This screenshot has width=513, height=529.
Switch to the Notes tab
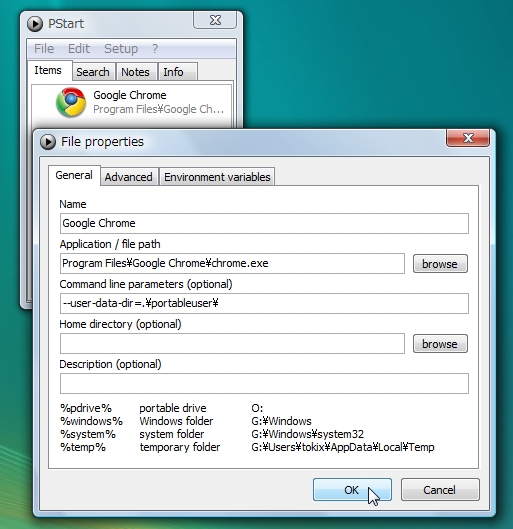[136, 72]
